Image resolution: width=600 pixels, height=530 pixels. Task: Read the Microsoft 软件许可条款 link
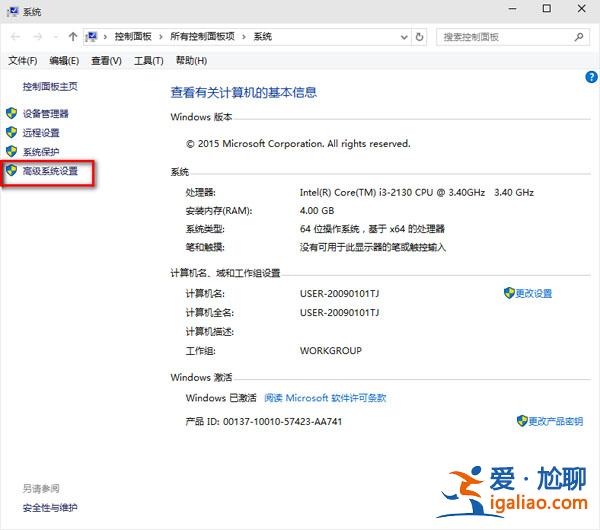(325, 398)
